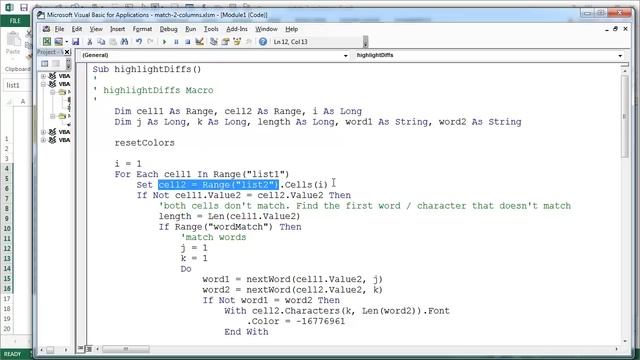Open the Insert UserForm dropdown arrow
The image size is (640, 360).
pos(67,42)
